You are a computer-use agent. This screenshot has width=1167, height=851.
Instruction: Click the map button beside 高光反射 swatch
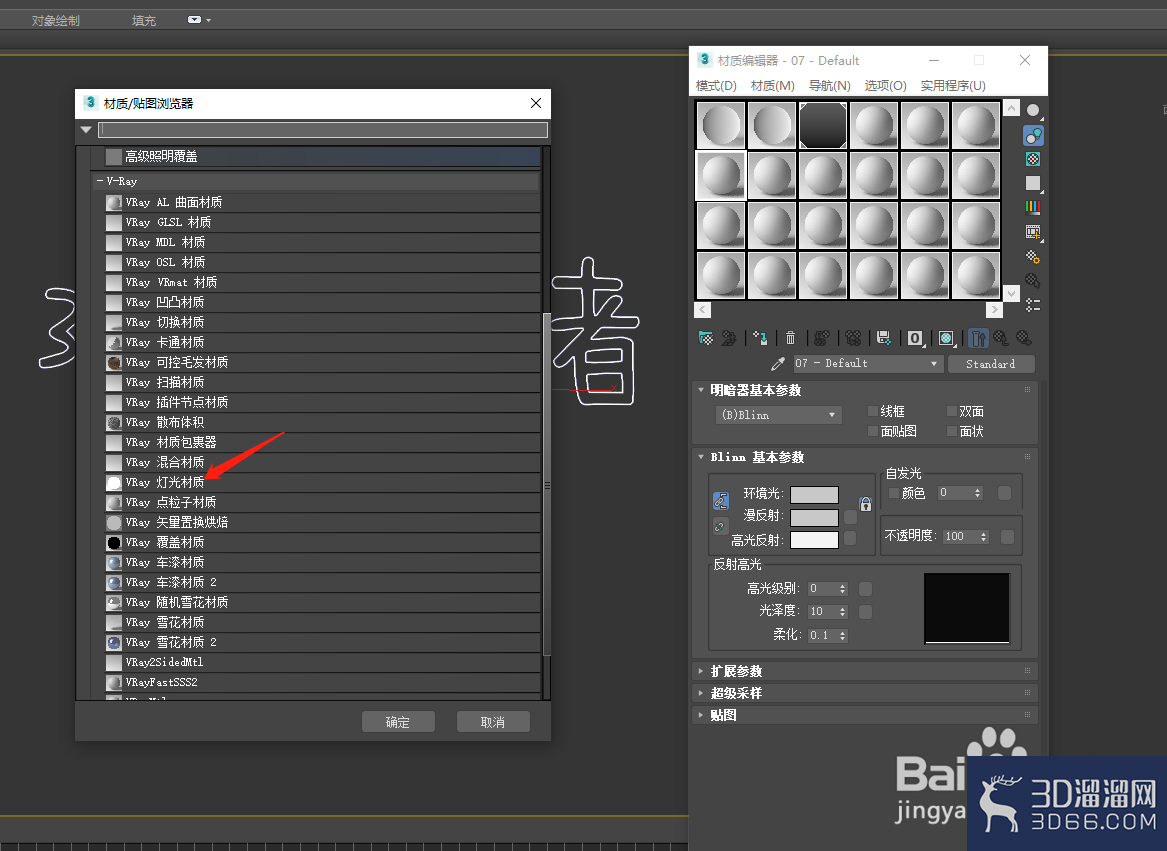point(851,538)
